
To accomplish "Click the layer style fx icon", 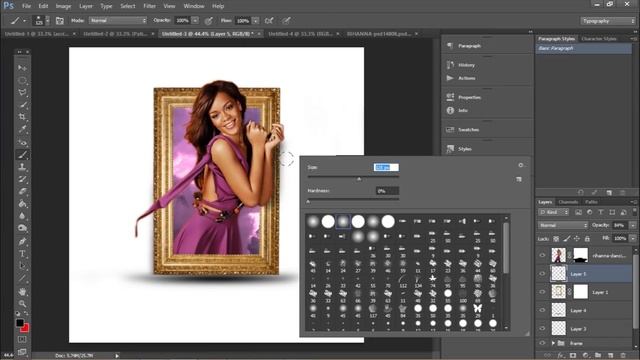I will [x=561, y=356].
